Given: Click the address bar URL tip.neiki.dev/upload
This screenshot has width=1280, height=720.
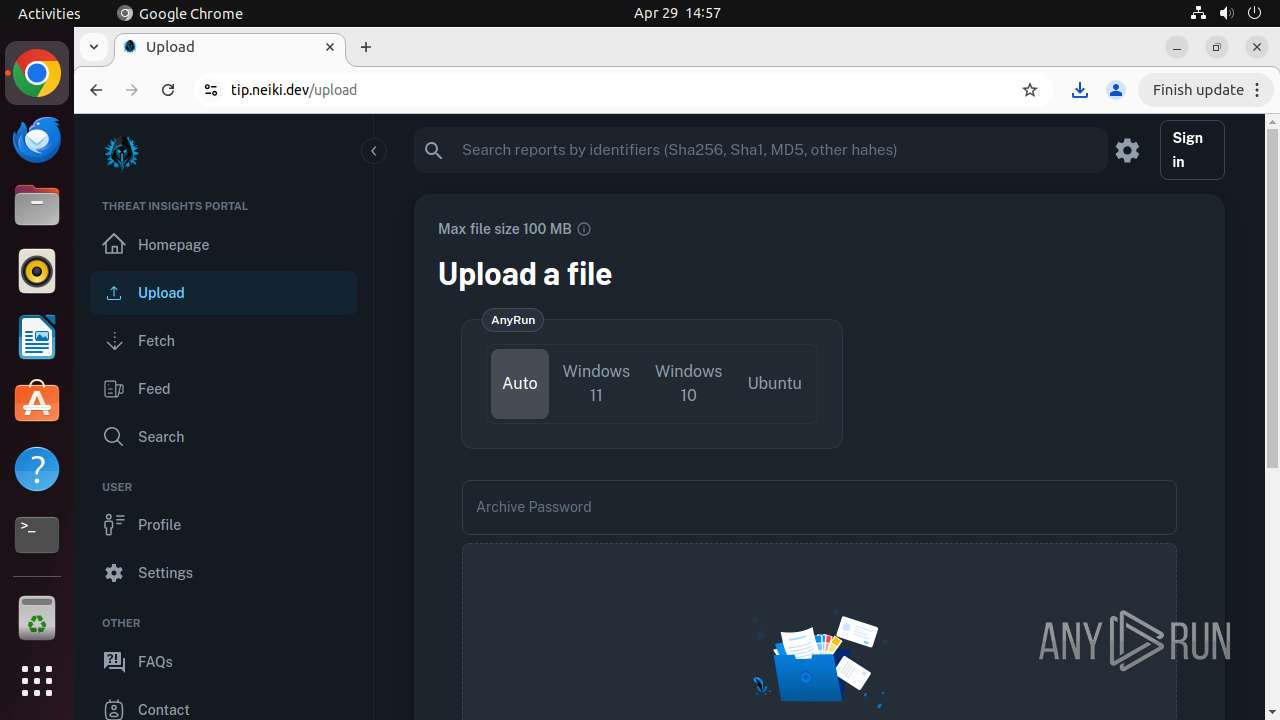Looking at the screenshot, I should [294, 90].
